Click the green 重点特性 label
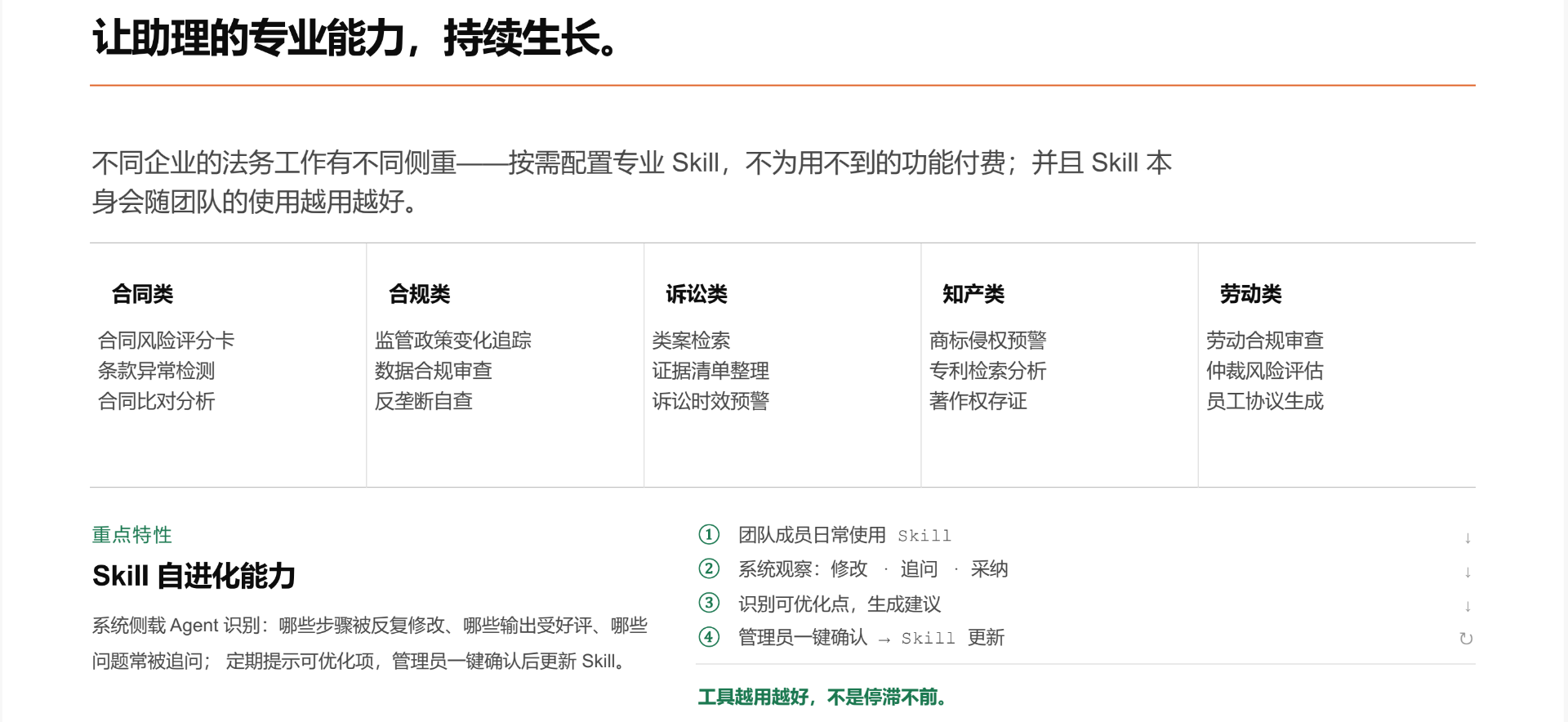Viewport: 1568px width, 722px height. 131,535
